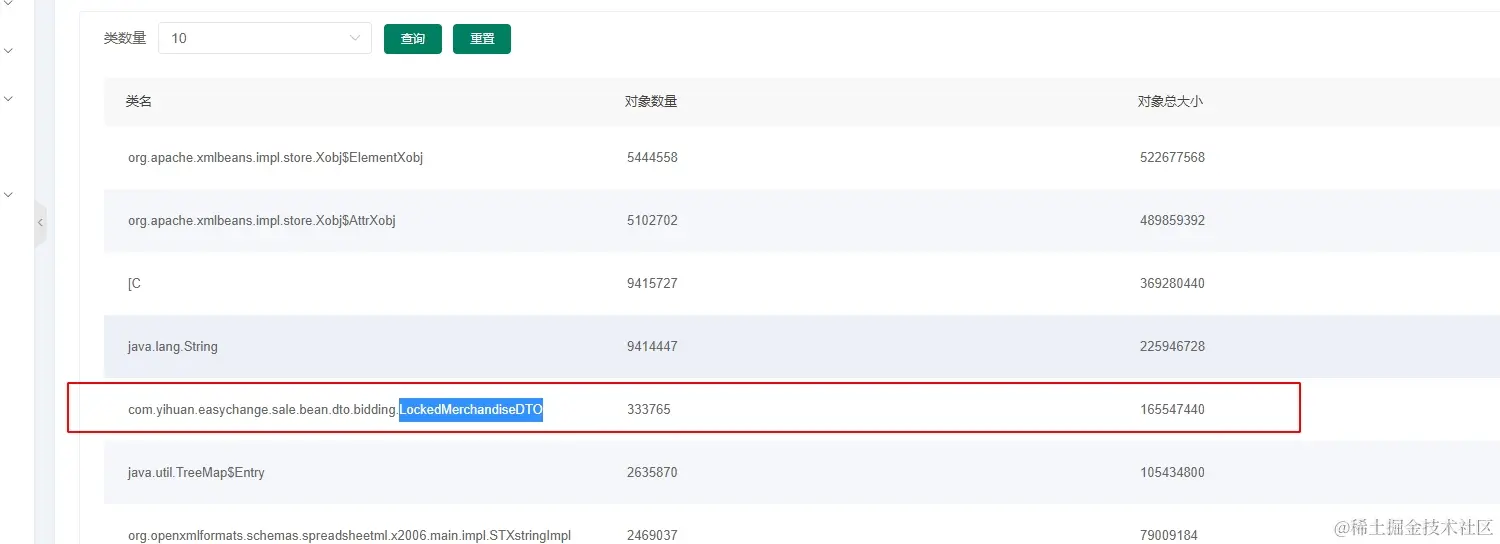Click object count value 333765
This screenshot has height=544, width=1500.
(649, 409)
